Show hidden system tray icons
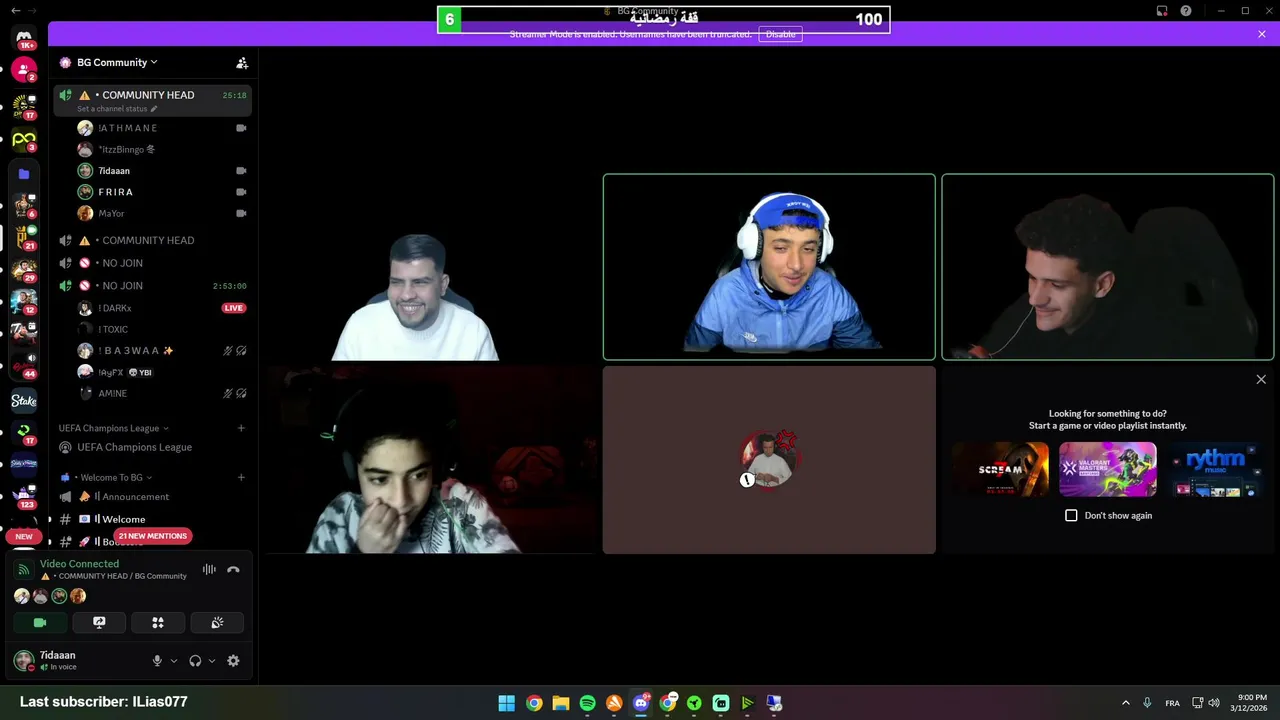This screenshot has height=720, width=1280. (1126, 703)
